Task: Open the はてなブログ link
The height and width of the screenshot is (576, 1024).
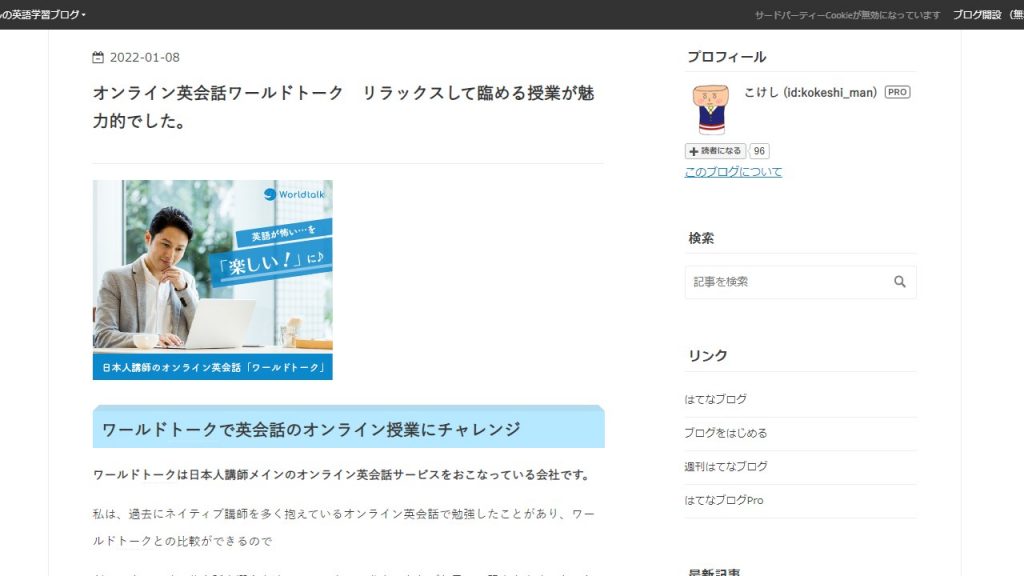Action: pos(715,399)
